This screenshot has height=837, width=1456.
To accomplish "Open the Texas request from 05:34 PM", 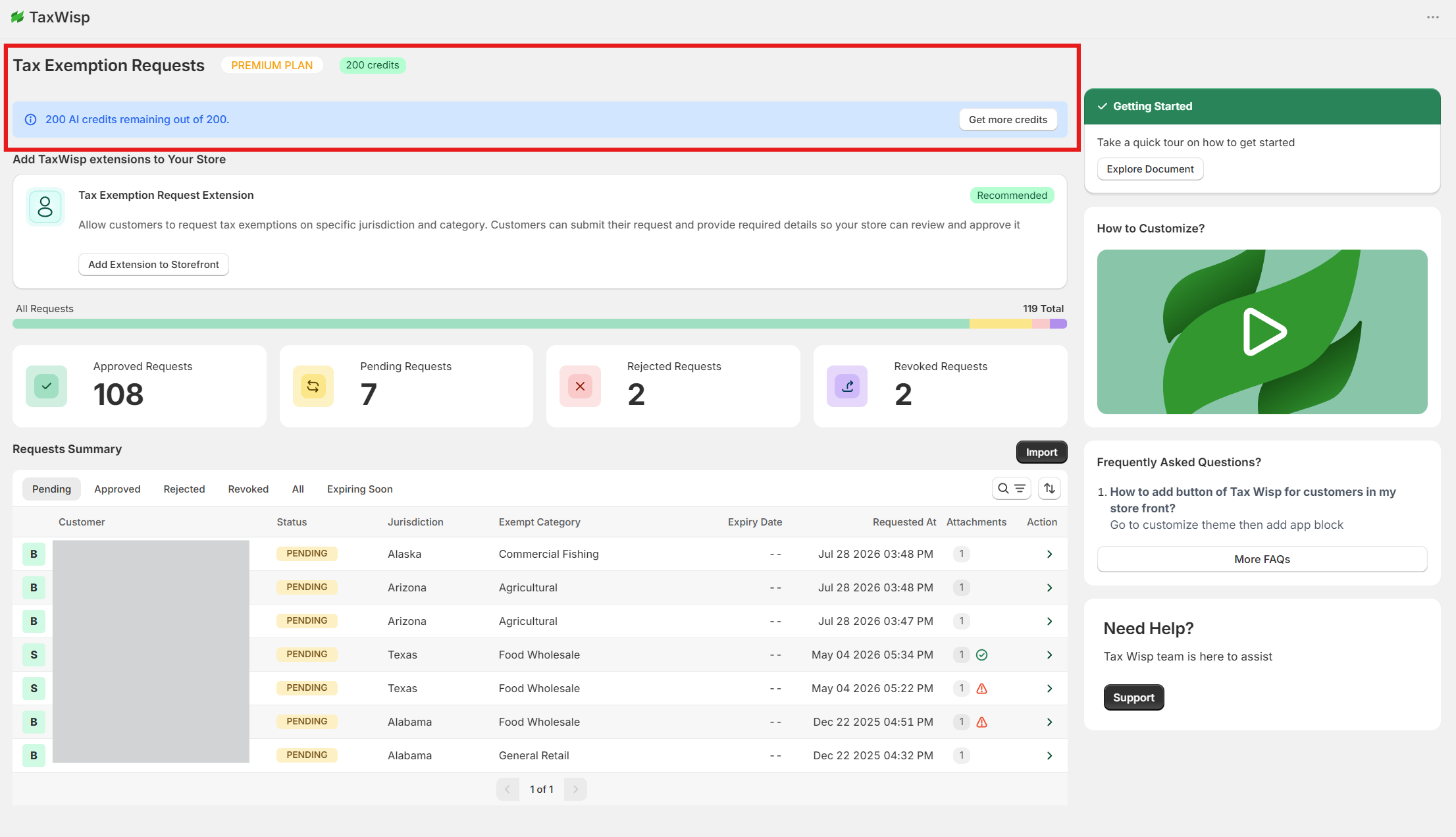I will (1049, 655).
